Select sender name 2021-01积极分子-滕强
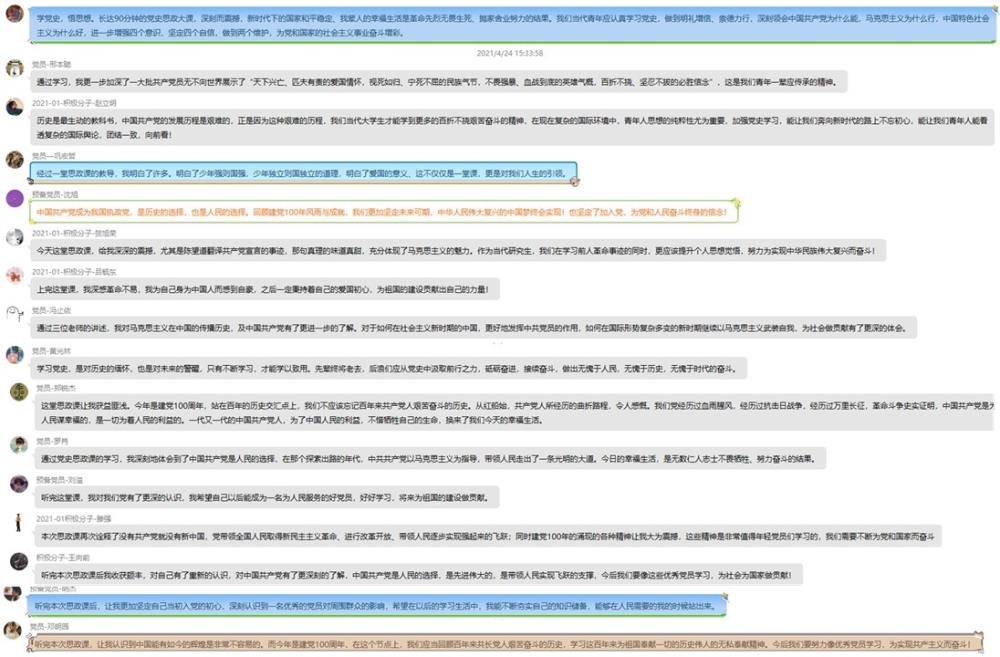 (x=74, y=518)
